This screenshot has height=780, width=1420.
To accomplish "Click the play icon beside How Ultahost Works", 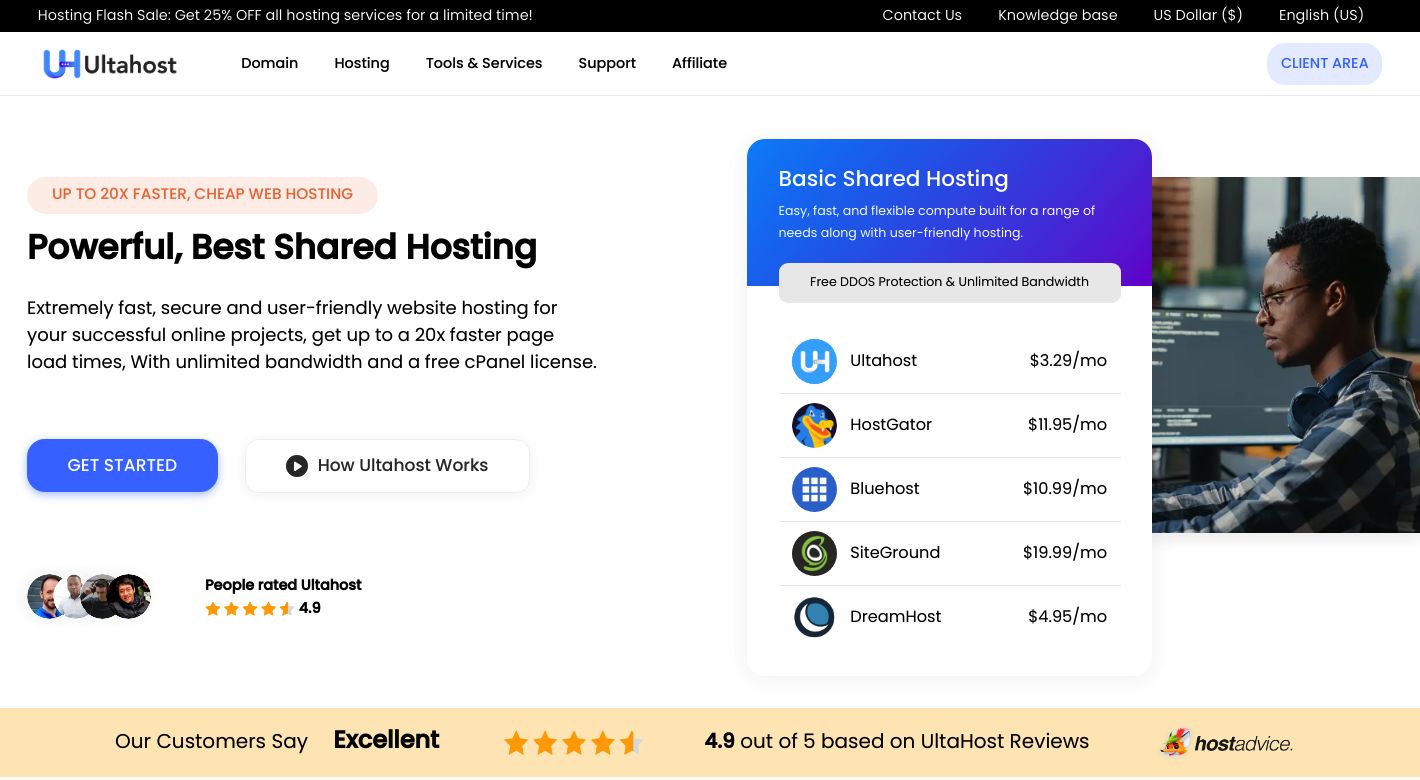I will tap(297, 466).
